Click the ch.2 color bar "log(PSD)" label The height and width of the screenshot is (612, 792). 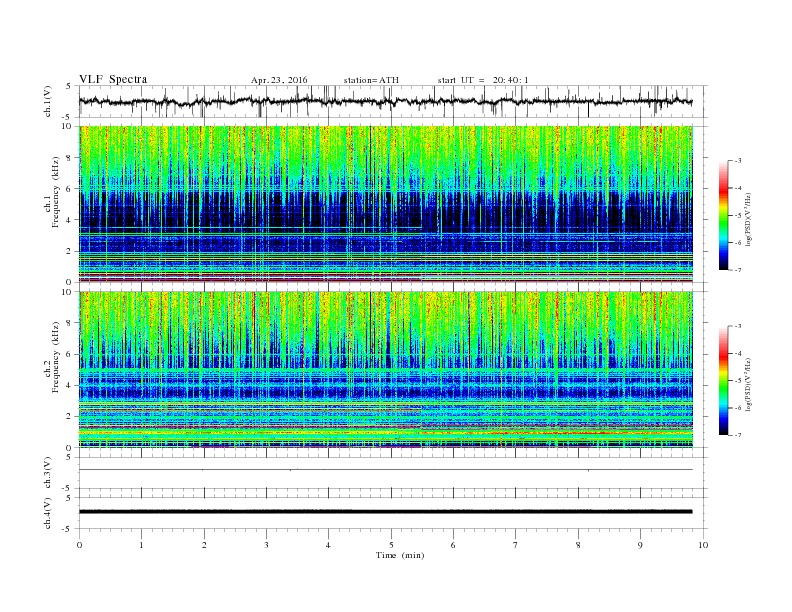point(749,385)
